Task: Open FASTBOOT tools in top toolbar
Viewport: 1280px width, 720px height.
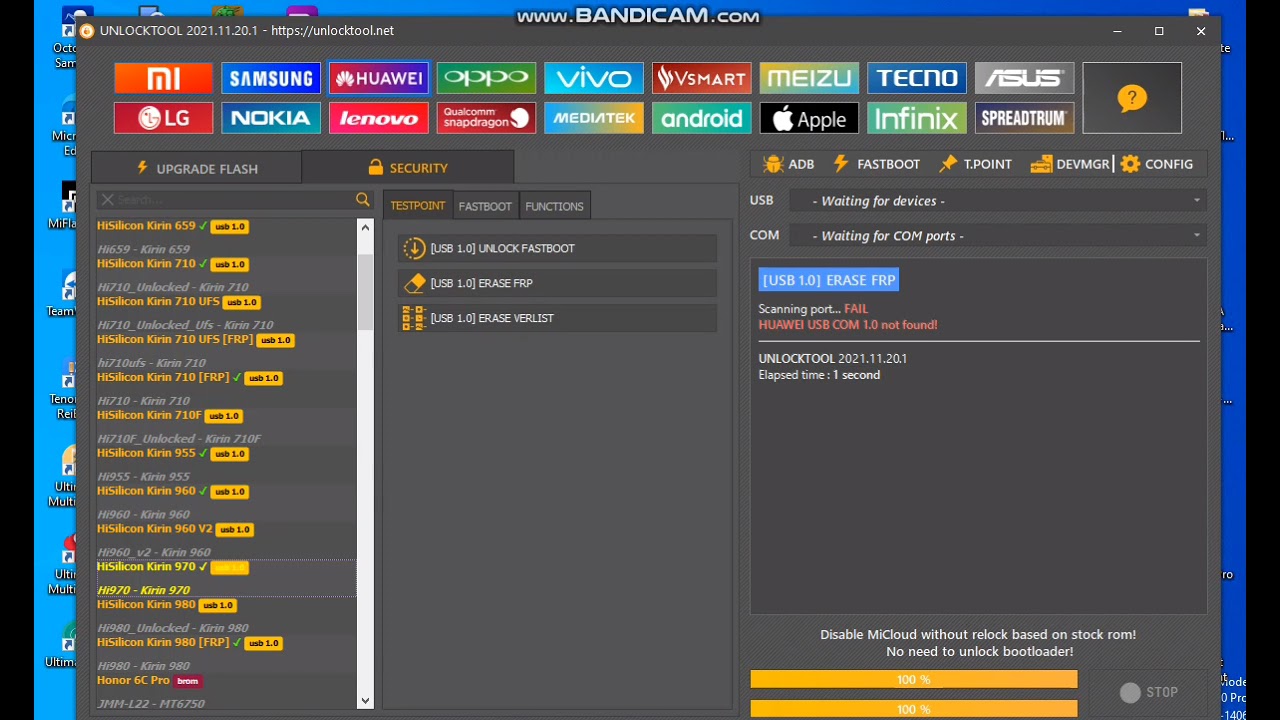Action: [876, 164]
